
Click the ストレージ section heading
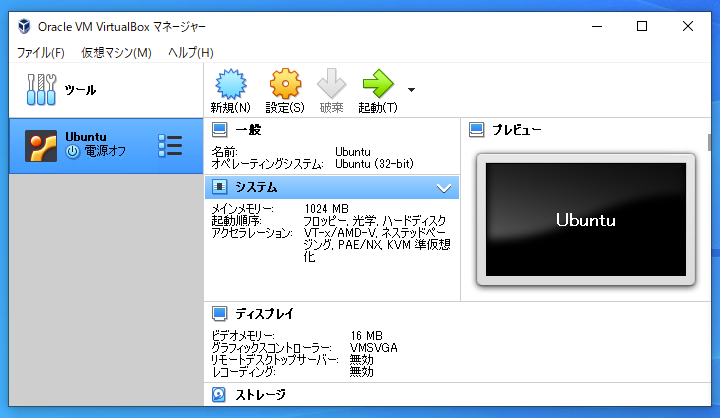click(260, 395)
